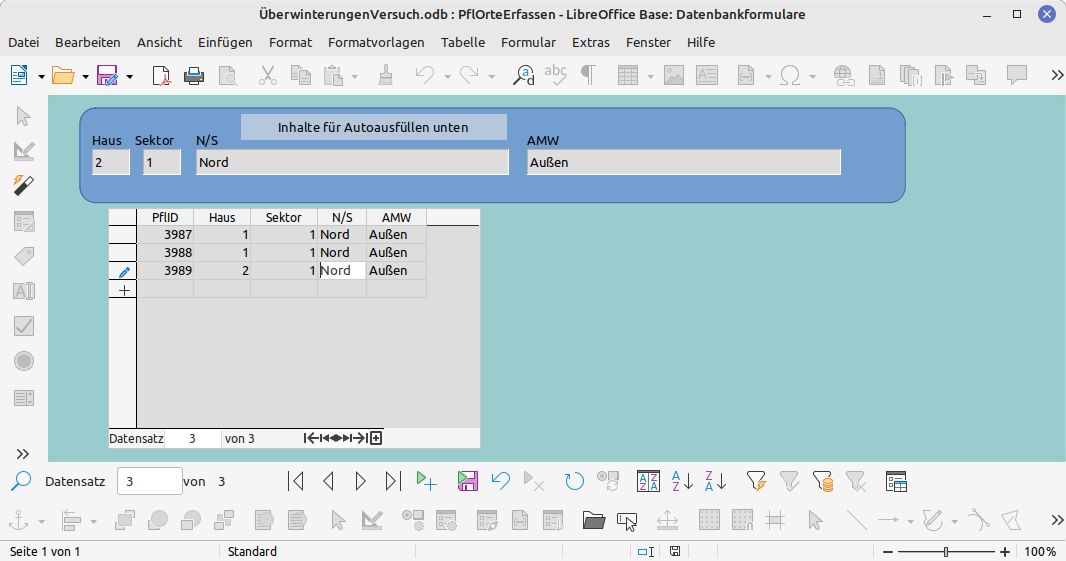The image size is (1066, 561).
Task: Save the current record
Action: point(467,481)
